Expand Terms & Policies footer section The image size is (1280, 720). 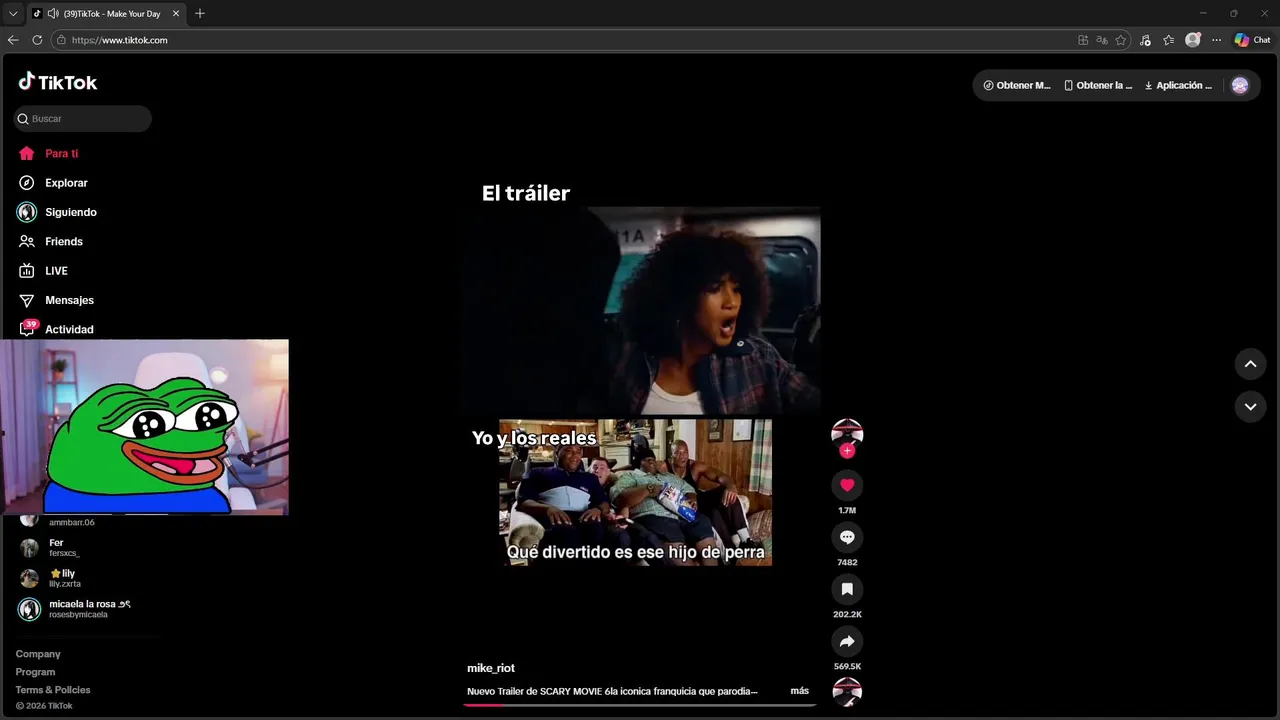point(53,690)
